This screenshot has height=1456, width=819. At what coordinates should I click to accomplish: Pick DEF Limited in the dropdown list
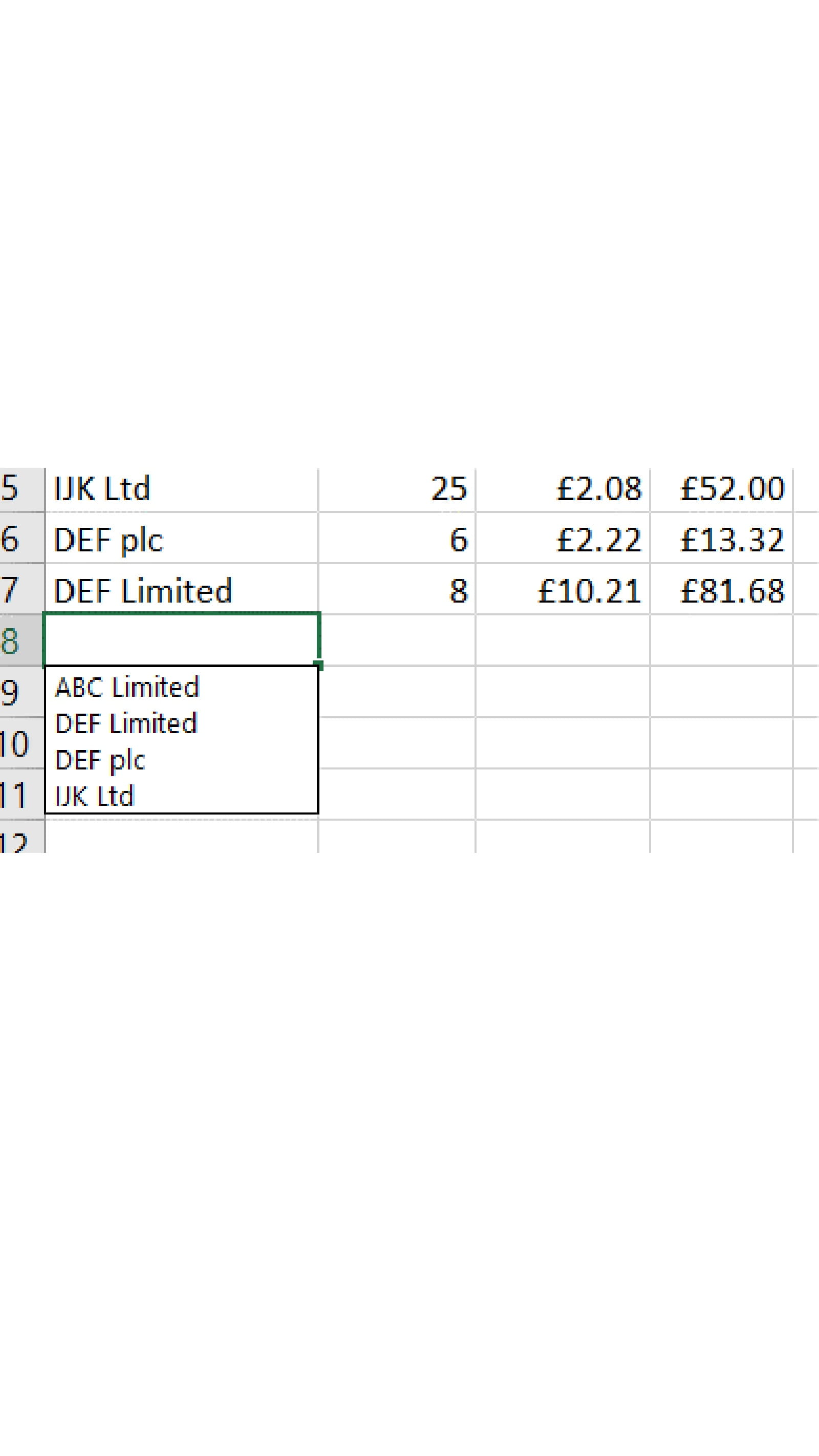point(126,723)
